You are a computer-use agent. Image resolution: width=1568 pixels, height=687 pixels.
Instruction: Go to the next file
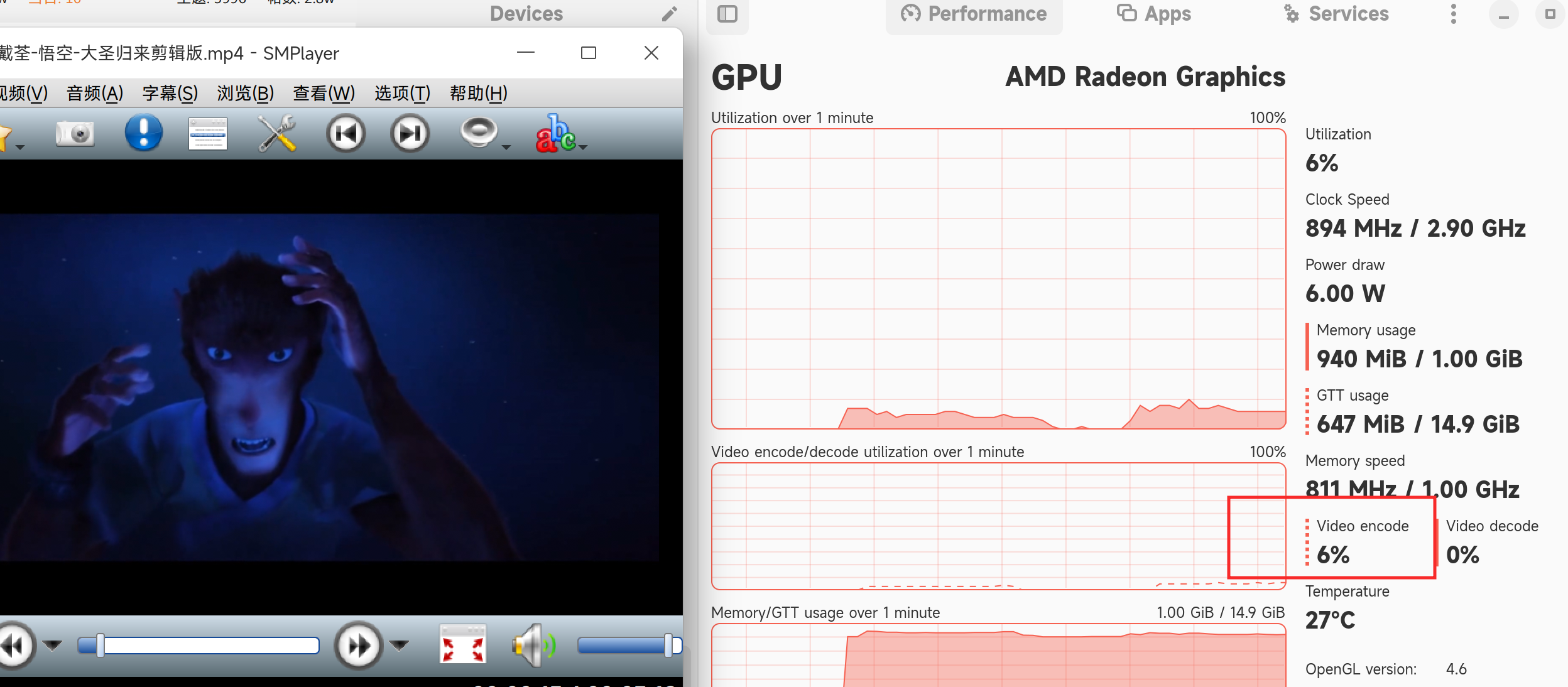tap(410, 133)
